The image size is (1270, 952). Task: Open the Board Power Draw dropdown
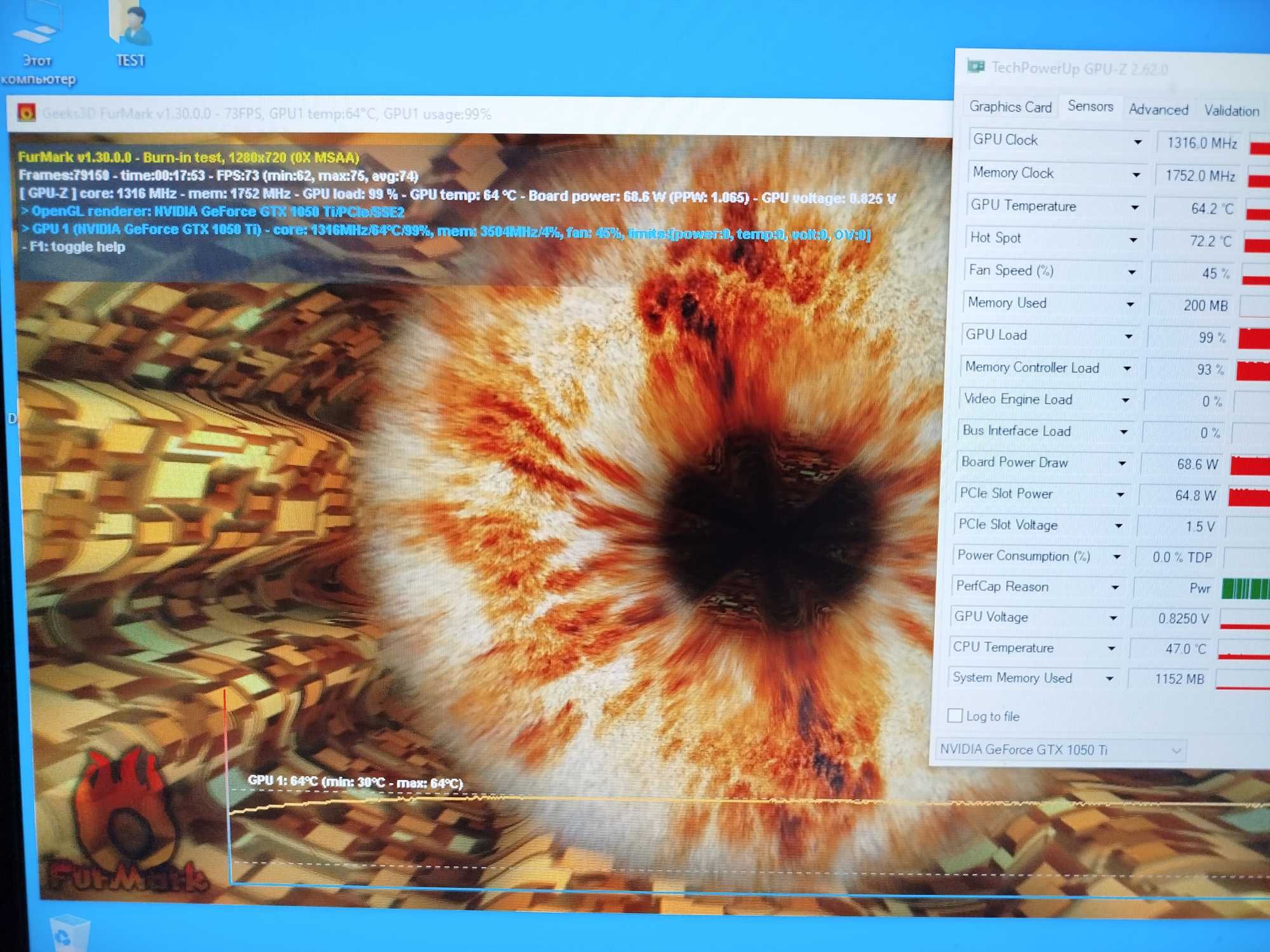1122,463
